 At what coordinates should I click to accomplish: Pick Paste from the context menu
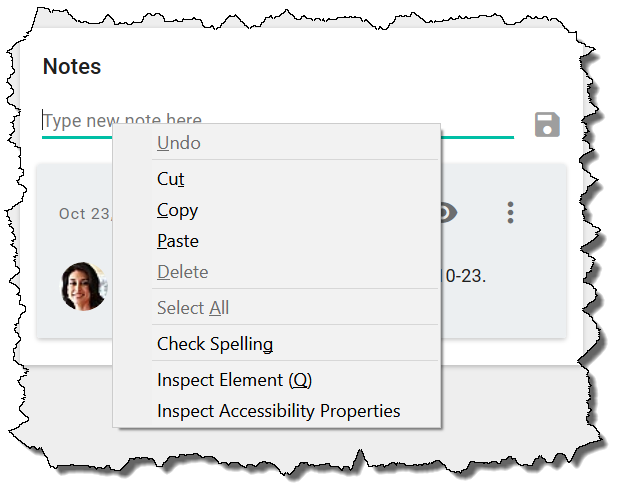click(178, 241)
